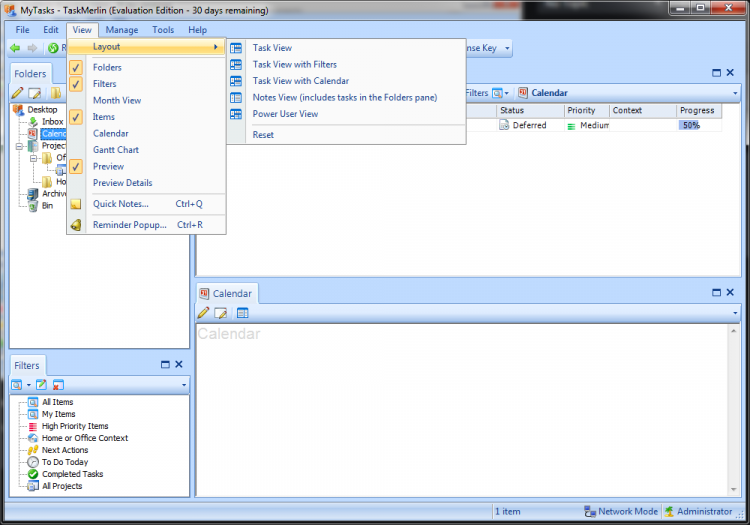
Task: Click the Power User View icon
Action: [x=236, y=114]
